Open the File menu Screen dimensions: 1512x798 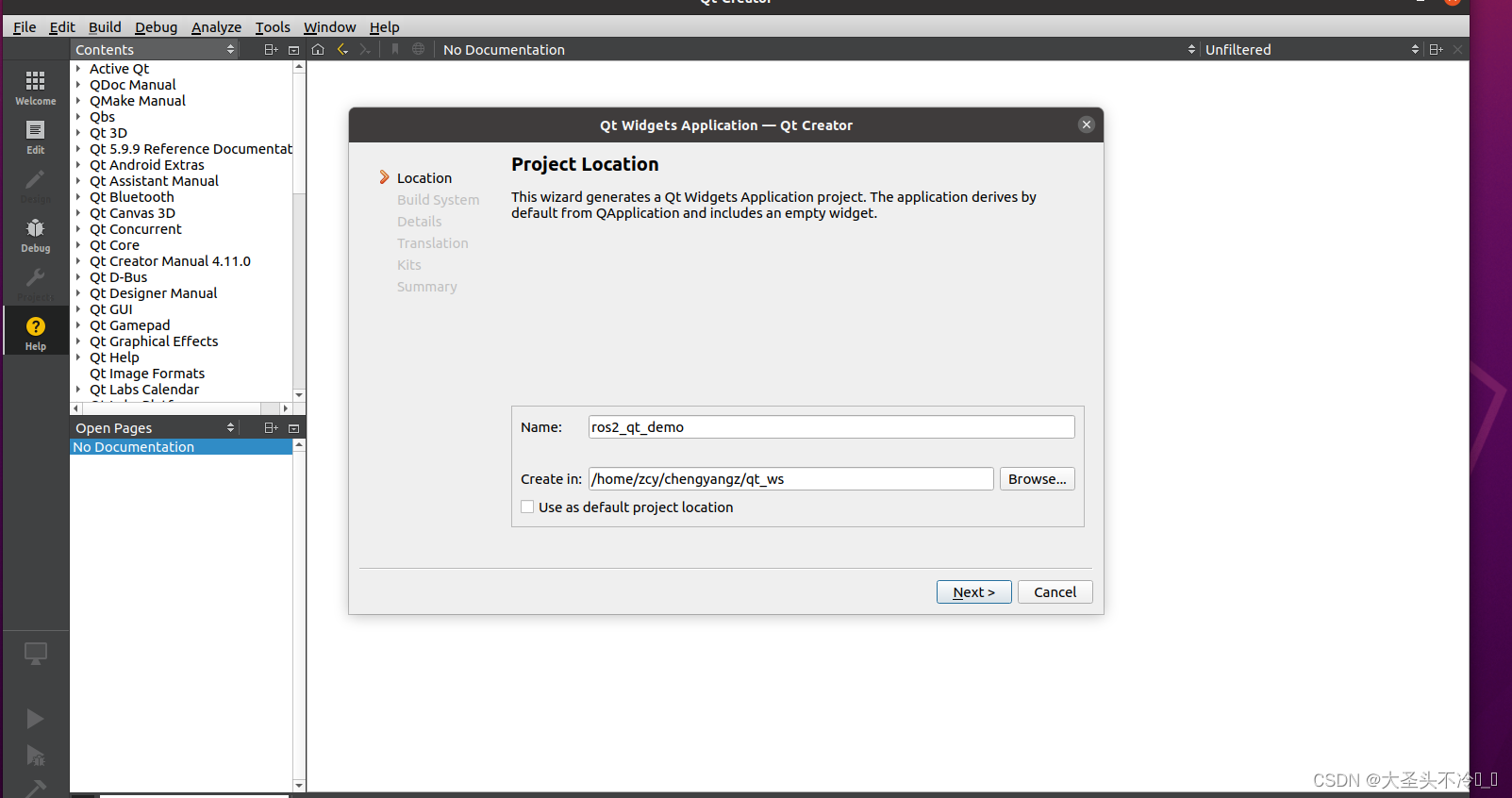25,26
